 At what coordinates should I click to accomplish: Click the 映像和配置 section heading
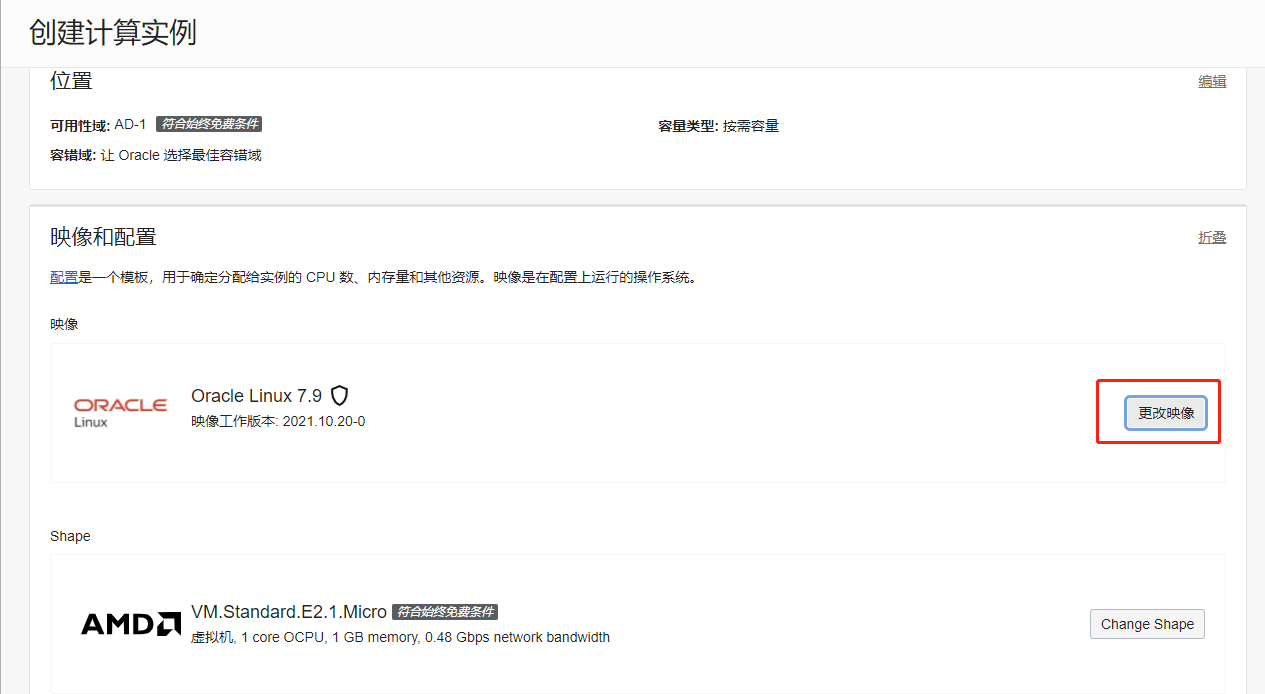point(103,237)
